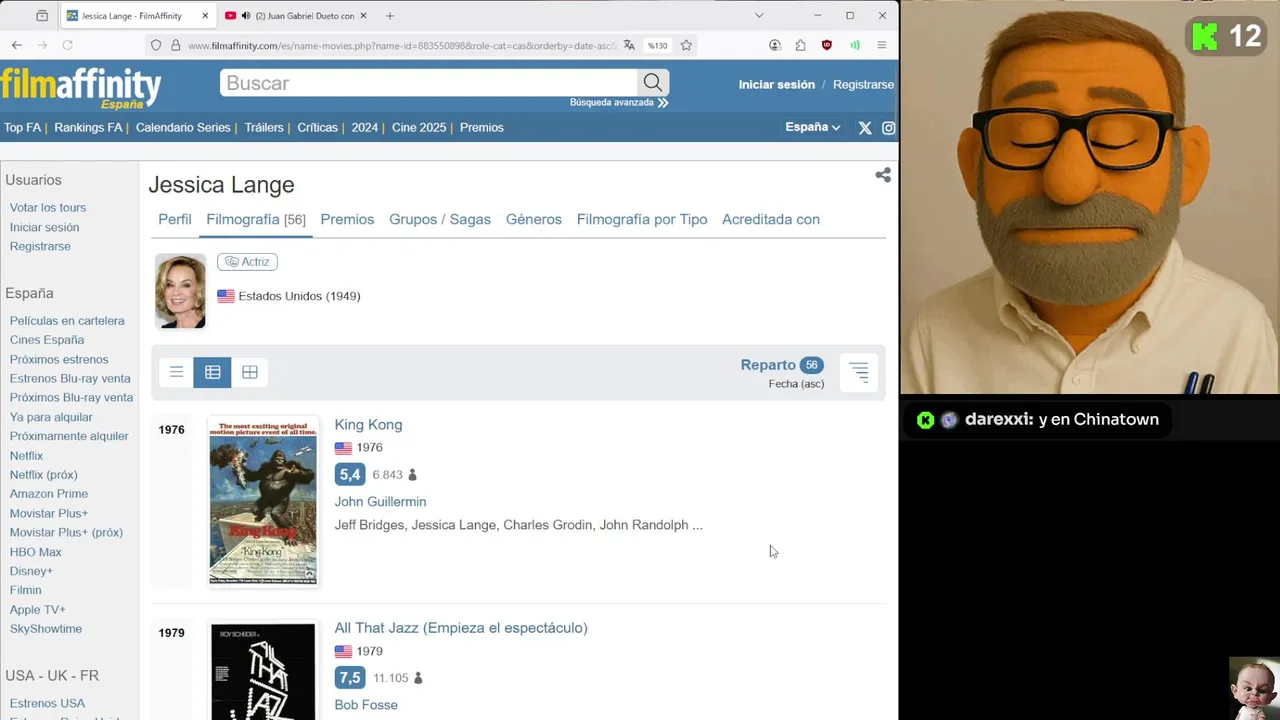Reload the current page
The image size is (1280, 720).
[x=67, y=45]
